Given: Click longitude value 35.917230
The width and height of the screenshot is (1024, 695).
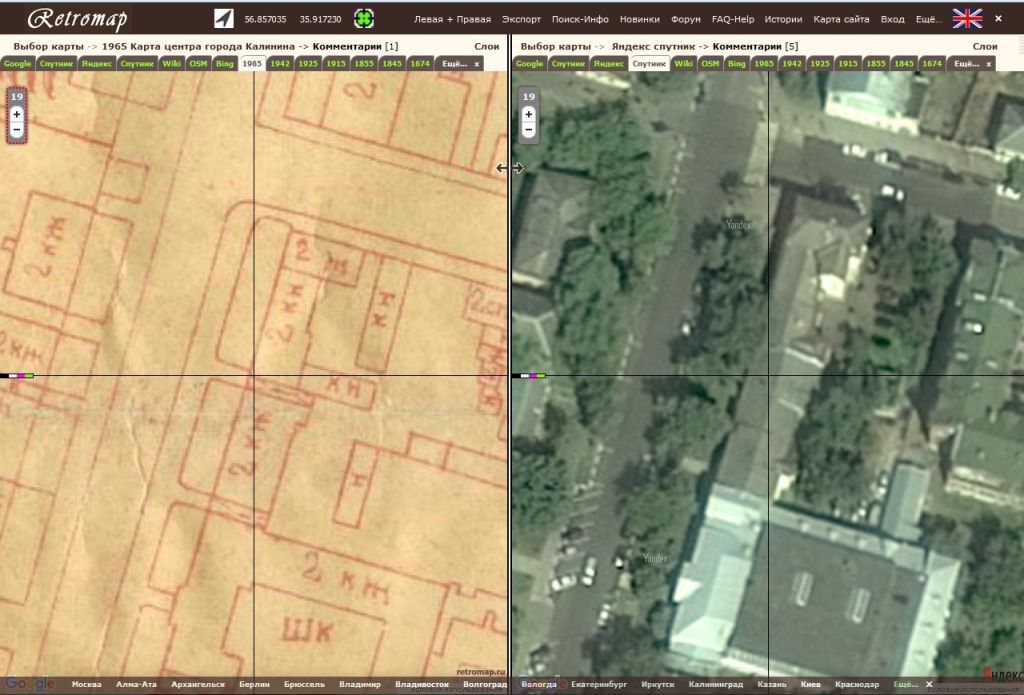Looking at the screenshot, I should pyautogui.click(x=320, y=20).
